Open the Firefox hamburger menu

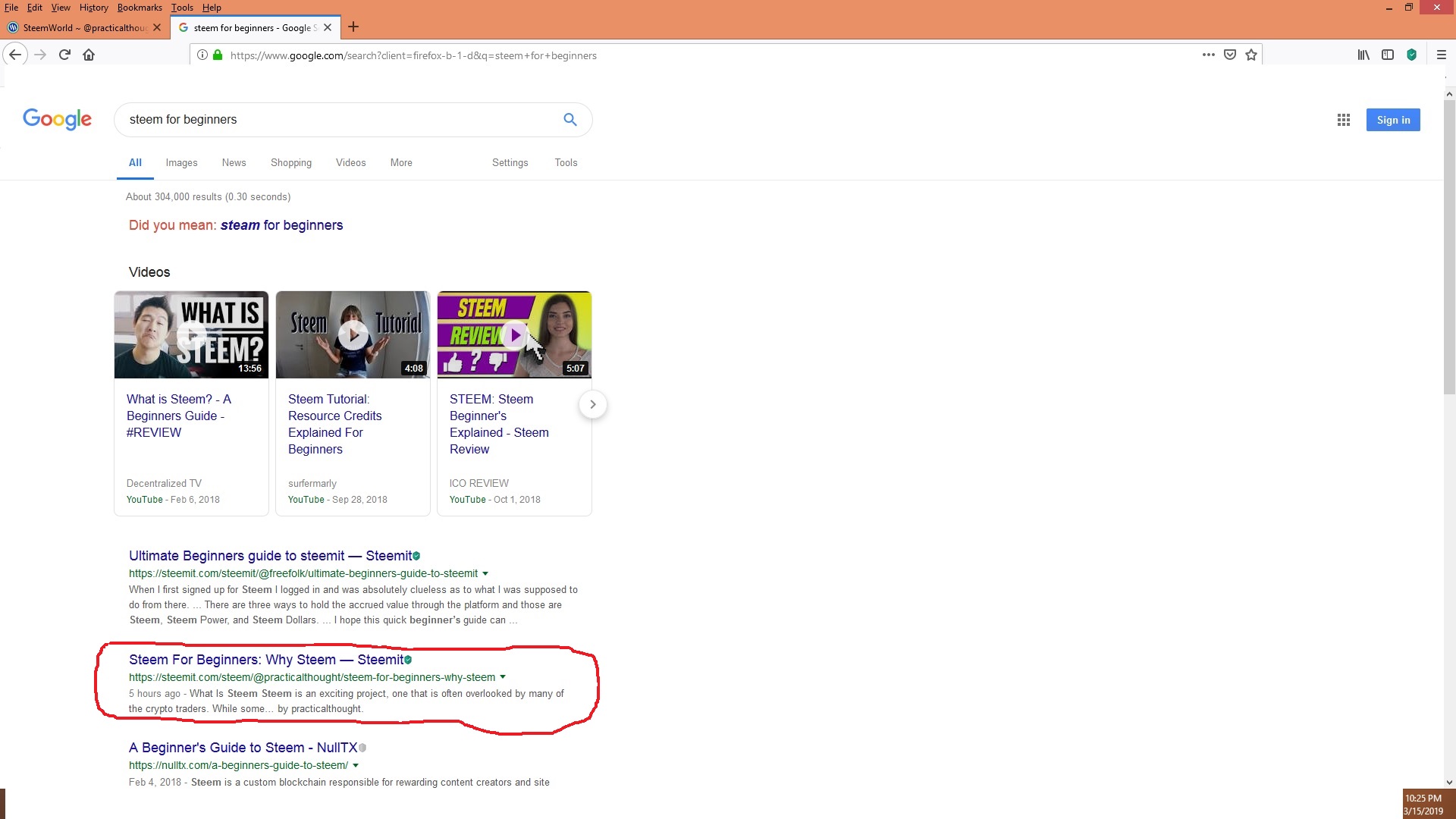point(1442,55)
